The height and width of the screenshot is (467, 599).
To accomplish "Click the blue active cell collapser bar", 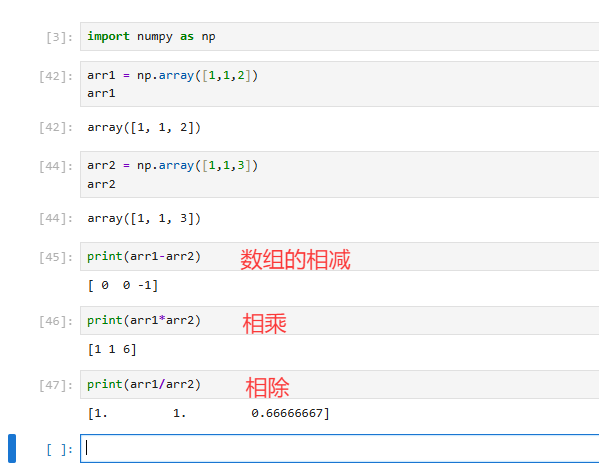I will tap(12, 448).
